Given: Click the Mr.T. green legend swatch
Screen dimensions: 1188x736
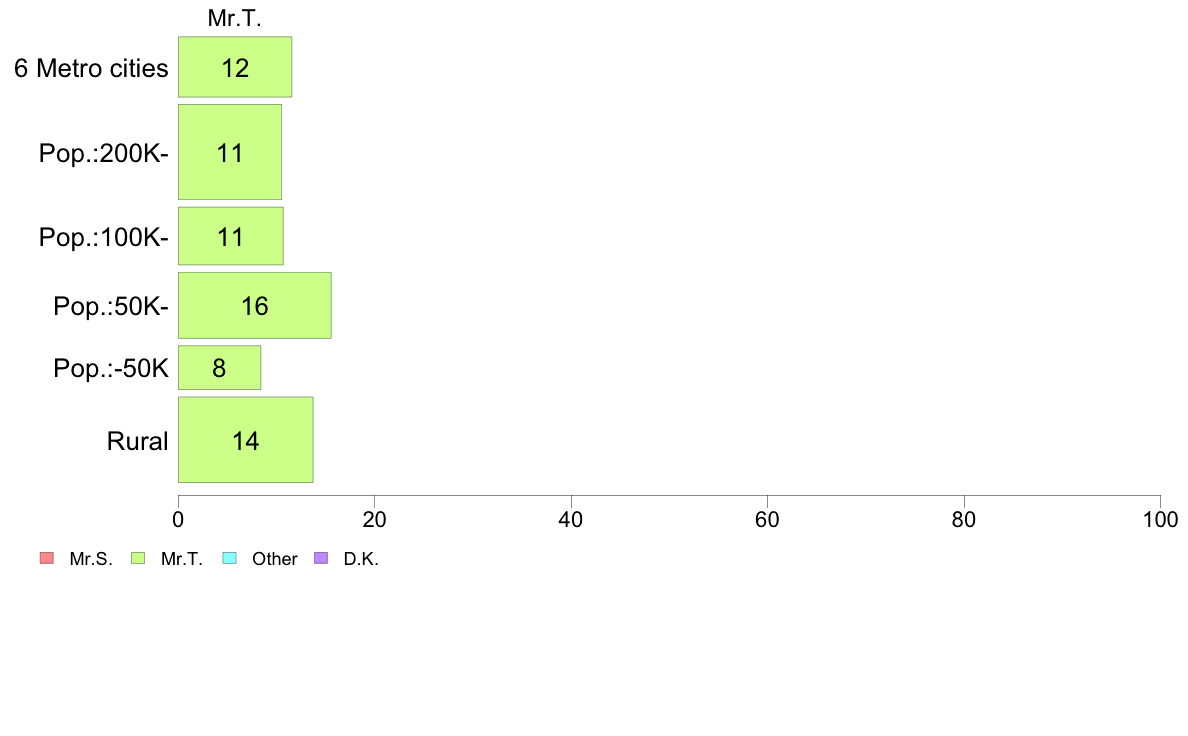Looking at the screenshot, I should point(138,559).
